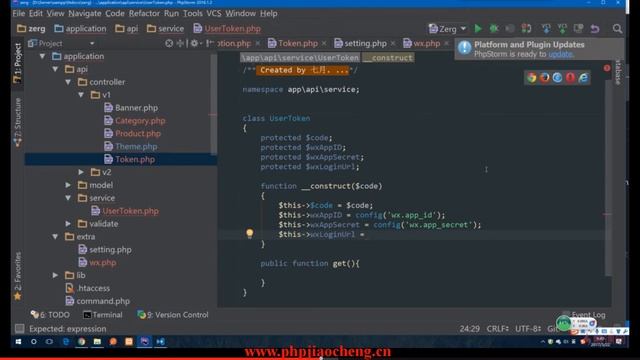
Task: Select command.php in the project tree
Action: [x=98, y=301]
